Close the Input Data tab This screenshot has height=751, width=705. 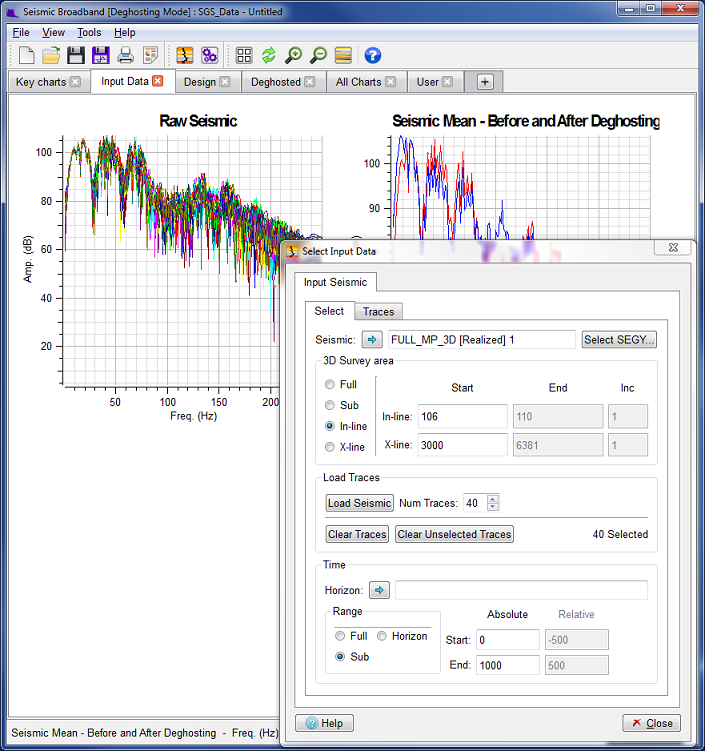158,81
